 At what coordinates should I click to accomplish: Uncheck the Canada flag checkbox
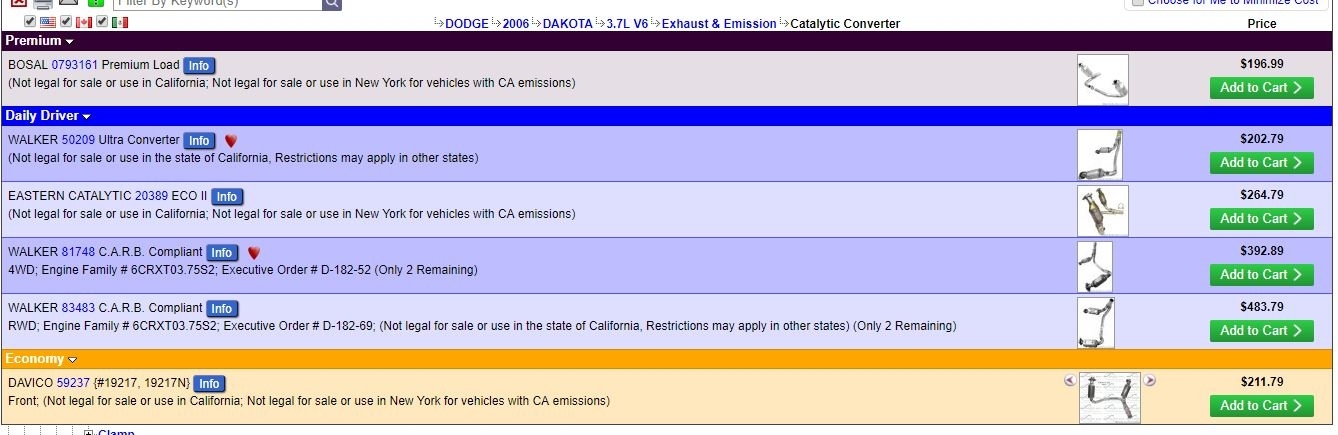pos(66,22)
